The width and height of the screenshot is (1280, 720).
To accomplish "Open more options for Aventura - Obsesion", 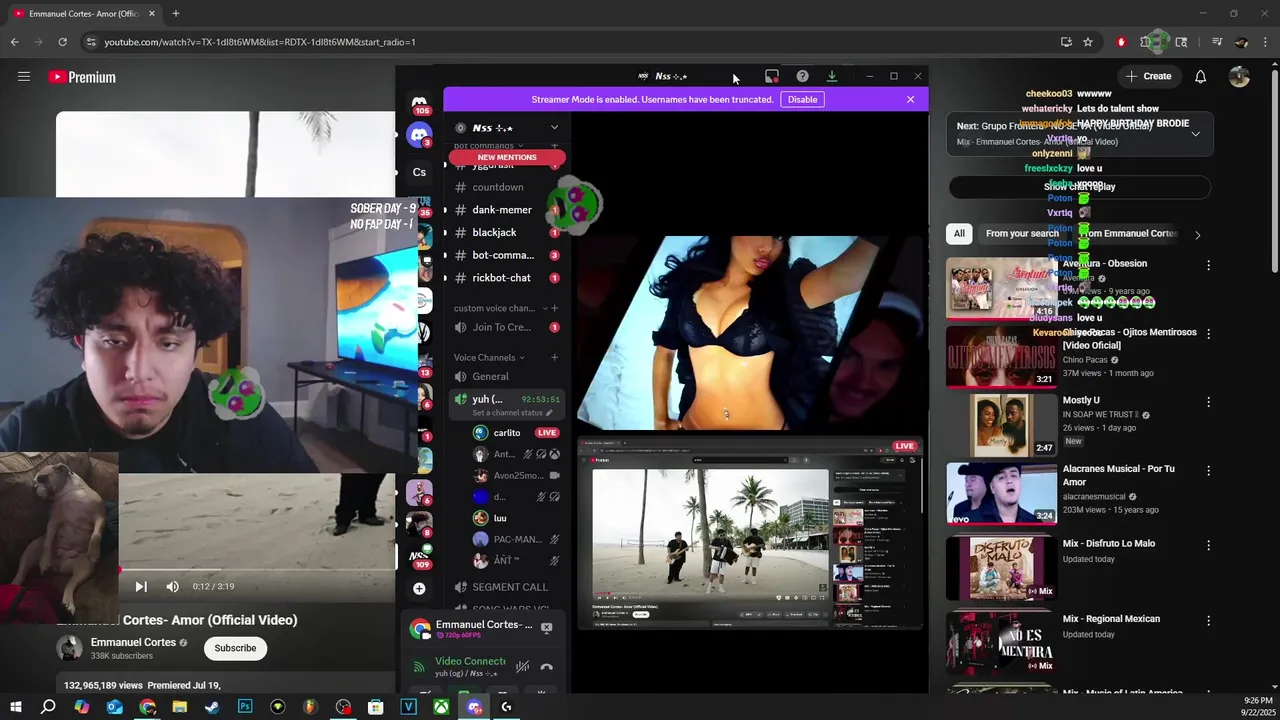I will coord(1208,266).
